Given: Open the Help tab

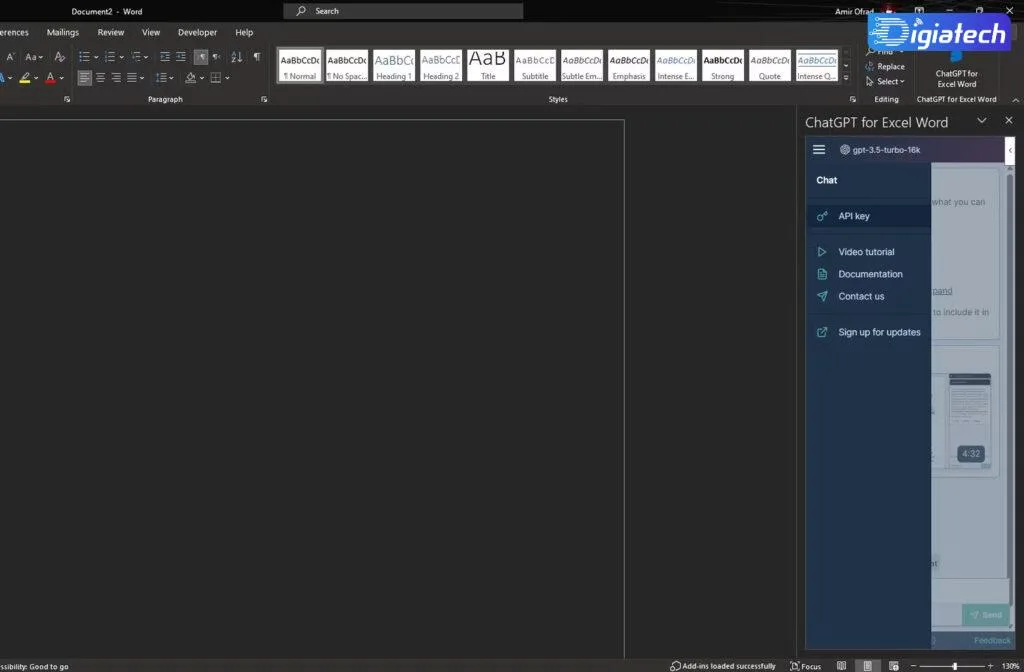Looking at the screenshot, I should [x=244, y=32].
